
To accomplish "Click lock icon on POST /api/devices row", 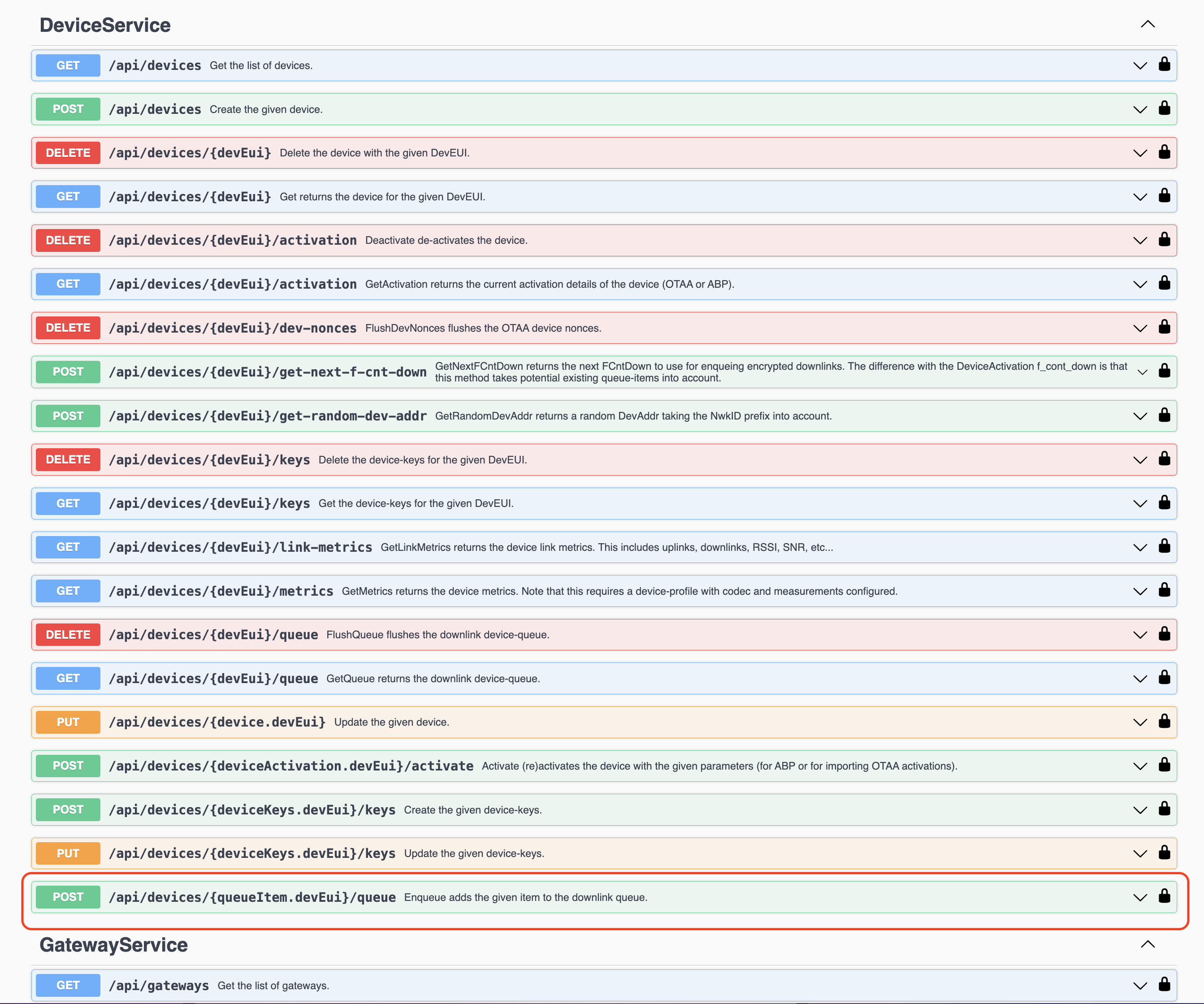I will pos(1164,108).
